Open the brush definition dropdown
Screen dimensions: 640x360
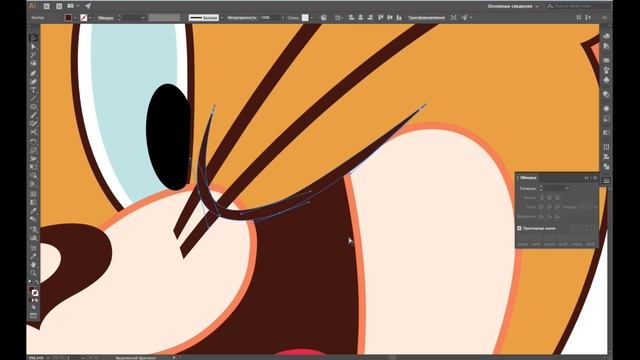pyautogui.click(x=222, y=18)
